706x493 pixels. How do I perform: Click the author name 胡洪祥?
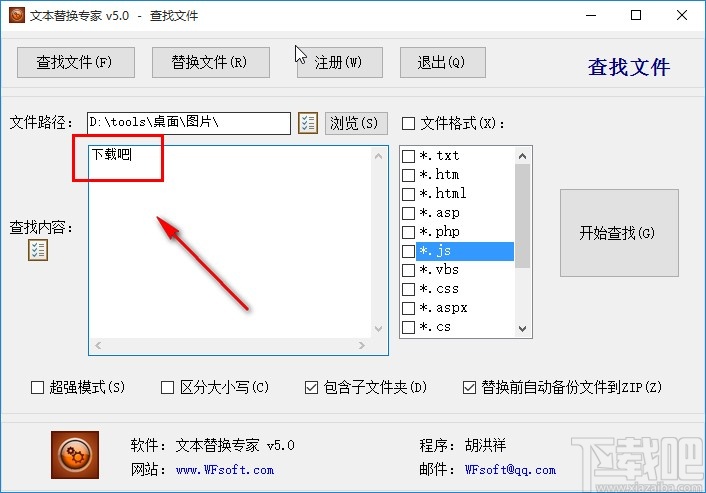tap(485, 445)
